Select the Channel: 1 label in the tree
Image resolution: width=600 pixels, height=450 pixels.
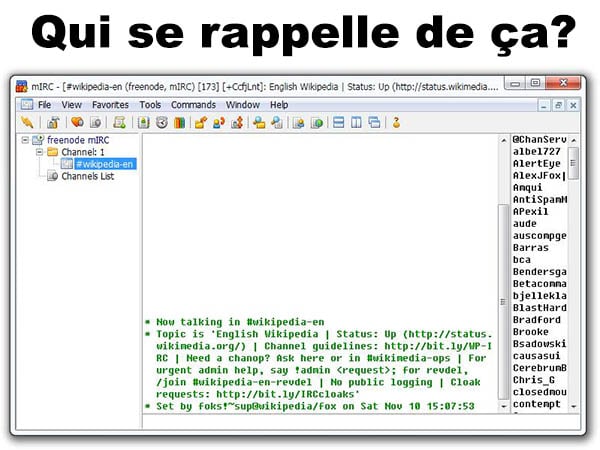coord(83,152)
